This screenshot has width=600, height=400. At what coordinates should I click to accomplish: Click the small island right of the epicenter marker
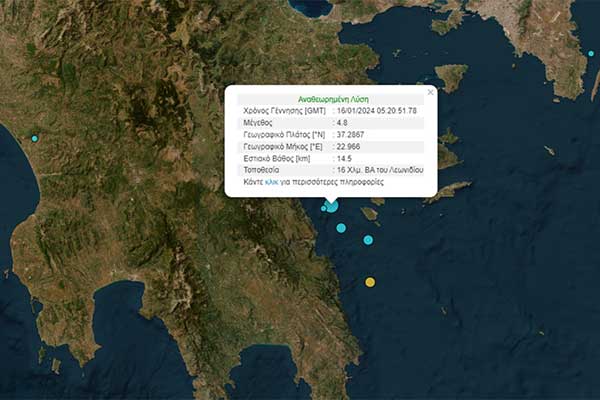(x=369, y=213)
